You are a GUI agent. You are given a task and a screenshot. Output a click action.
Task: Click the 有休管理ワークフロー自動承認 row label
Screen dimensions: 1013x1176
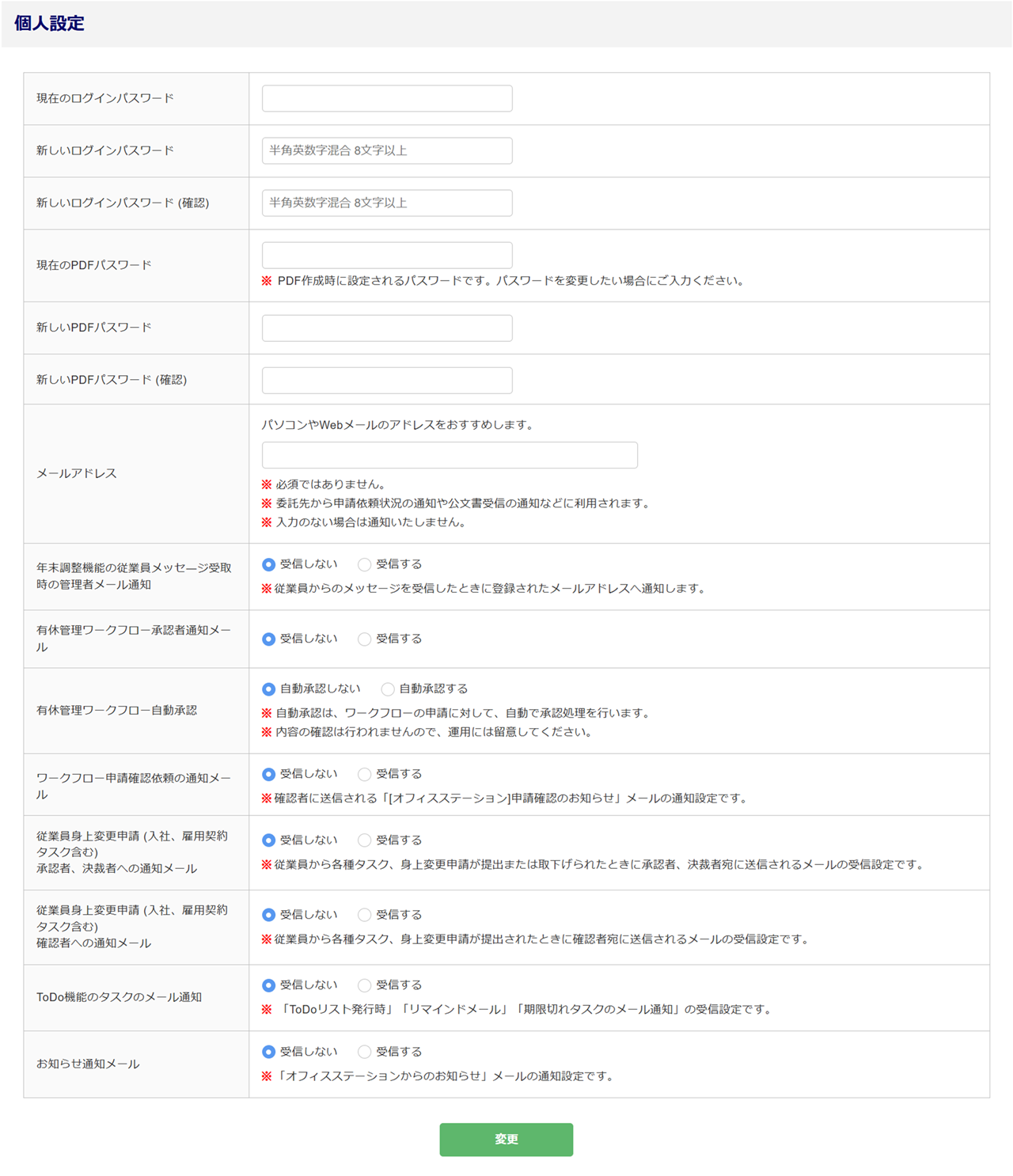[117, 711]
